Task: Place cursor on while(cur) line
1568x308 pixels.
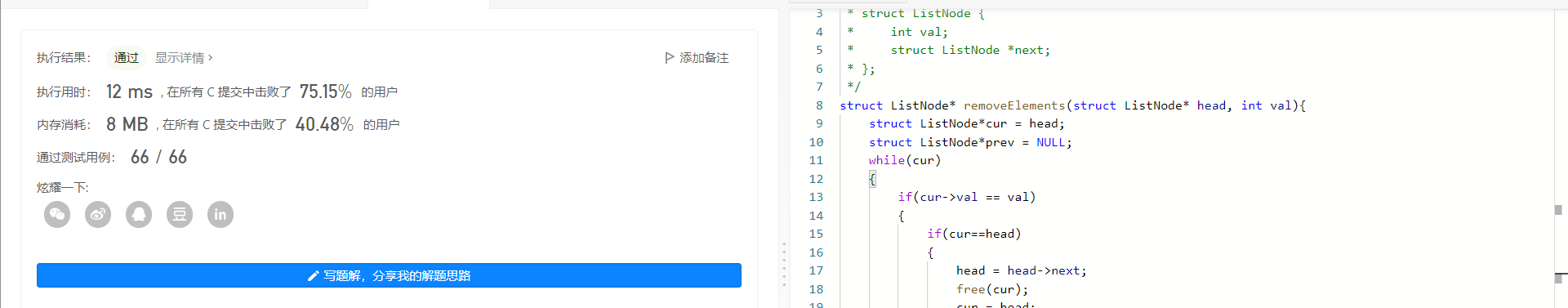Action: (905, 160)
